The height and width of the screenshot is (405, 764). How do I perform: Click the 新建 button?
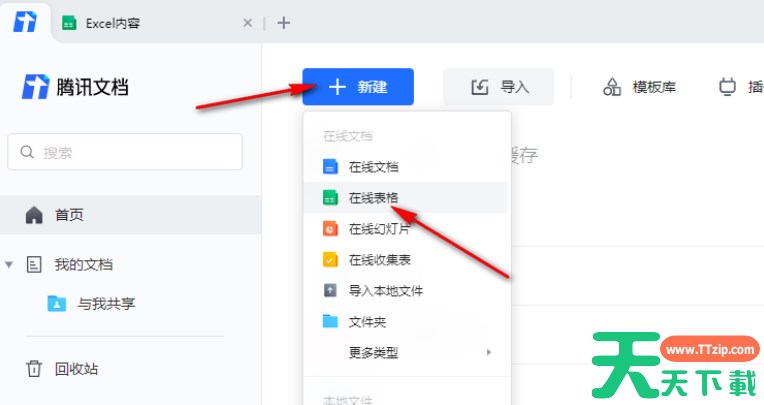pos(358,87)
